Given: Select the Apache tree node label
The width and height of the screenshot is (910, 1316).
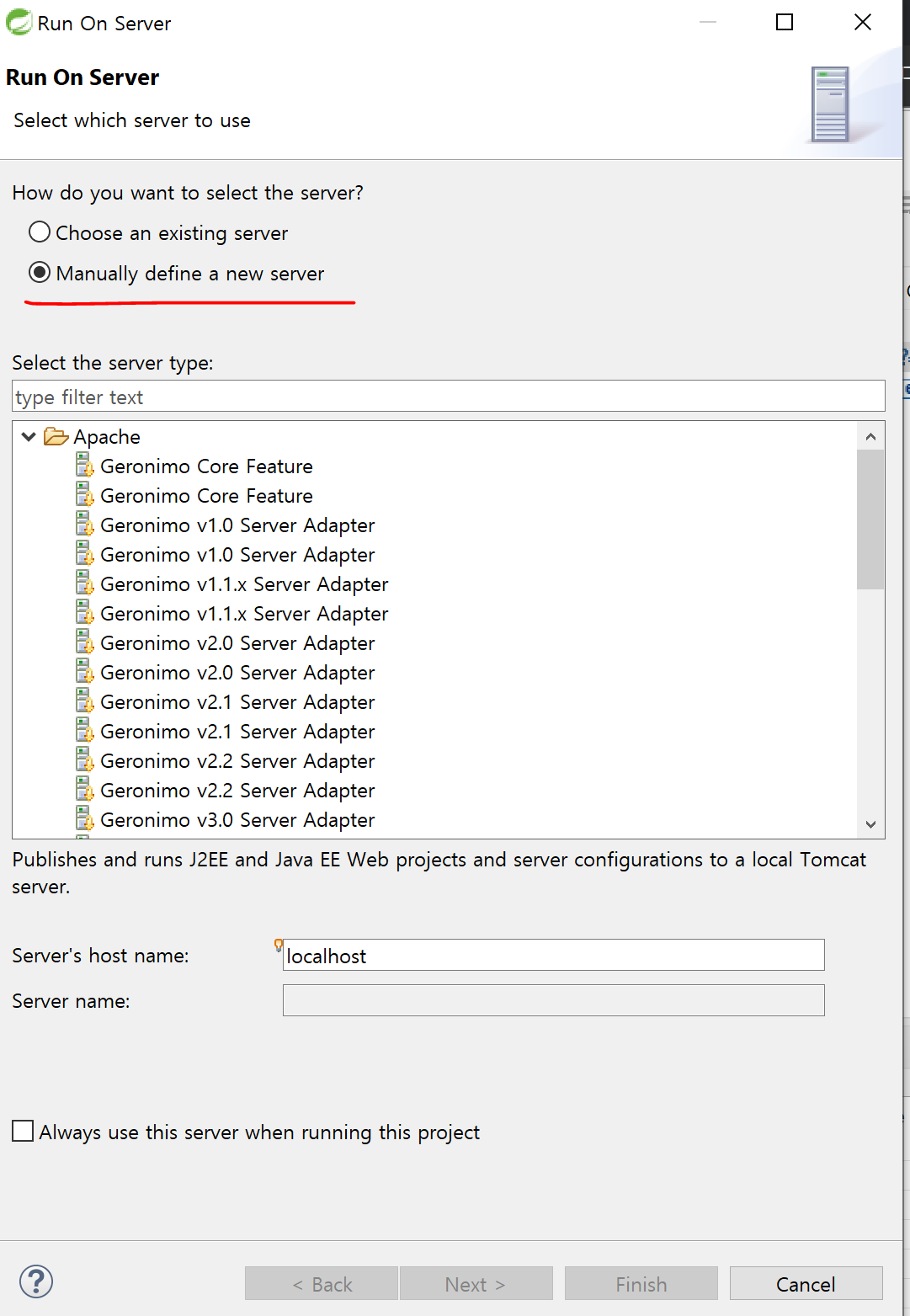Looking at the screenshot, I should pos(107,437).
